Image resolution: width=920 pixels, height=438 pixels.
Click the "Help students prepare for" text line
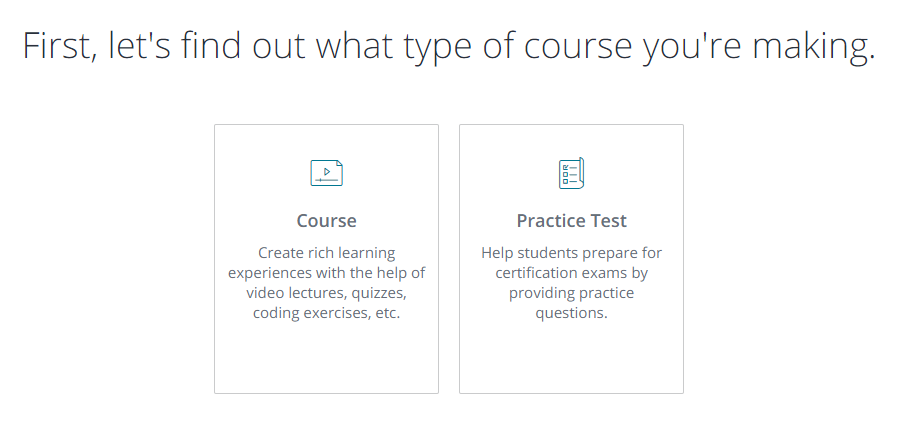click(571, 253)
